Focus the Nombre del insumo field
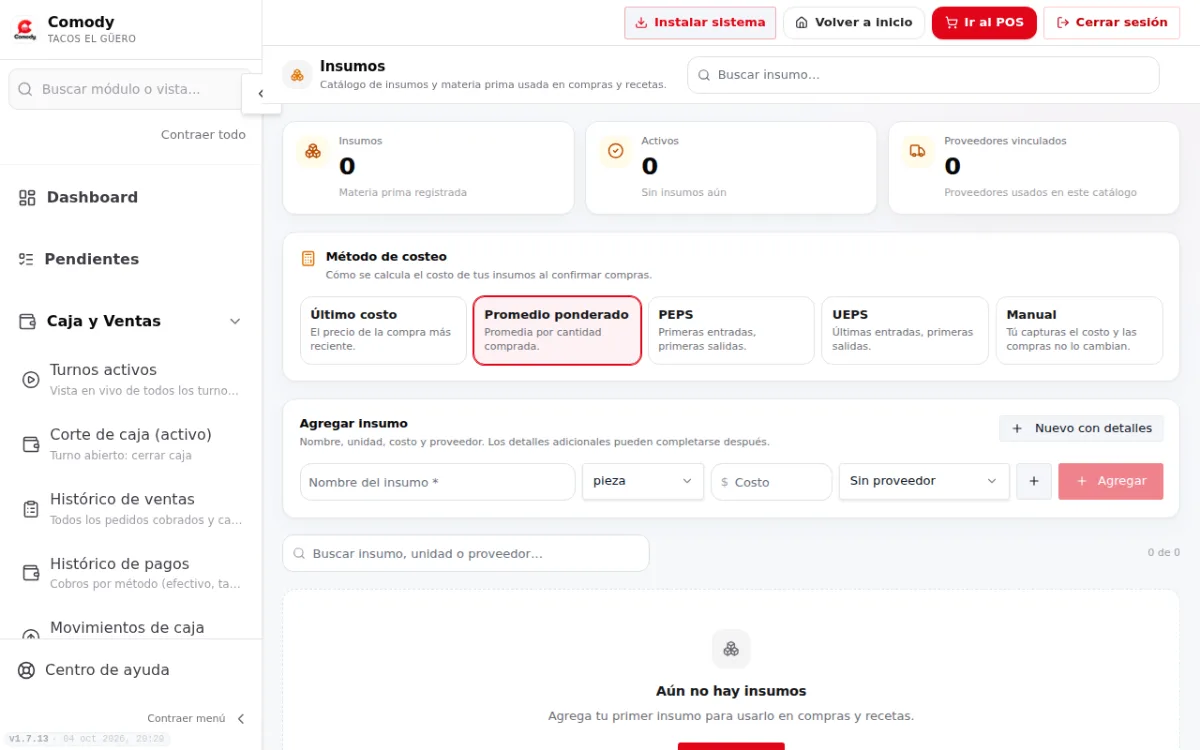The width and height of the screenshot is (1200, 750). point(437,481)
